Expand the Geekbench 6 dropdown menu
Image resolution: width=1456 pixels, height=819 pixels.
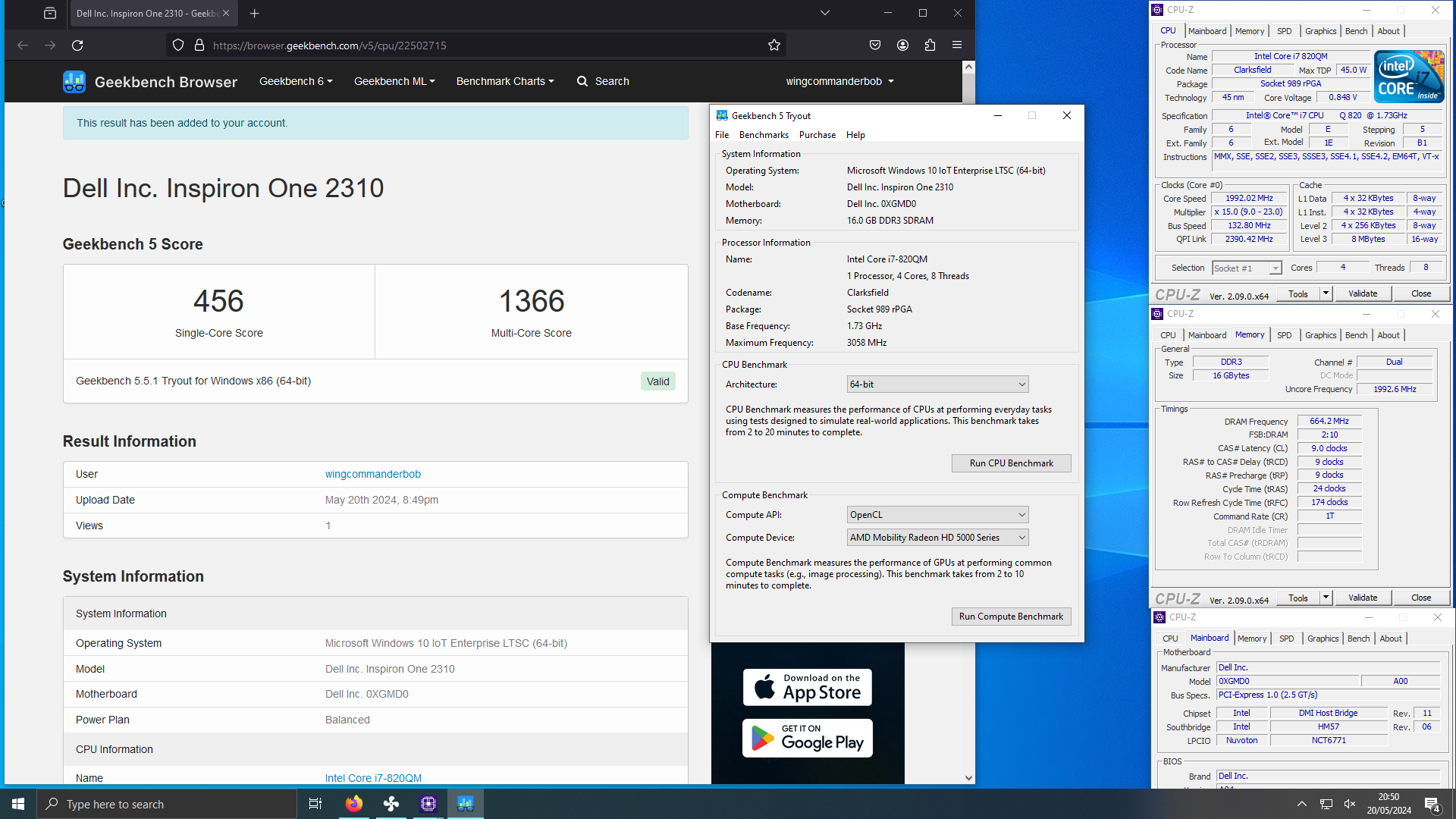pos(296,81)
